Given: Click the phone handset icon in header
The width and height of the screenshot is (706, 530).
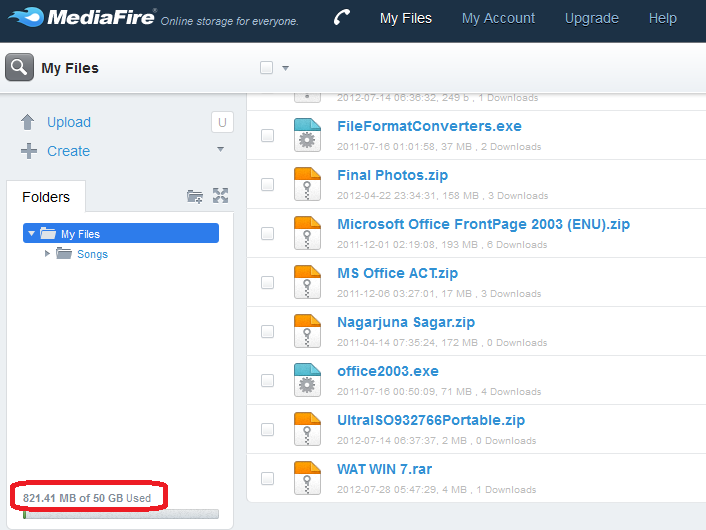Looking at the screenshot, I should [x=342, y=18].
